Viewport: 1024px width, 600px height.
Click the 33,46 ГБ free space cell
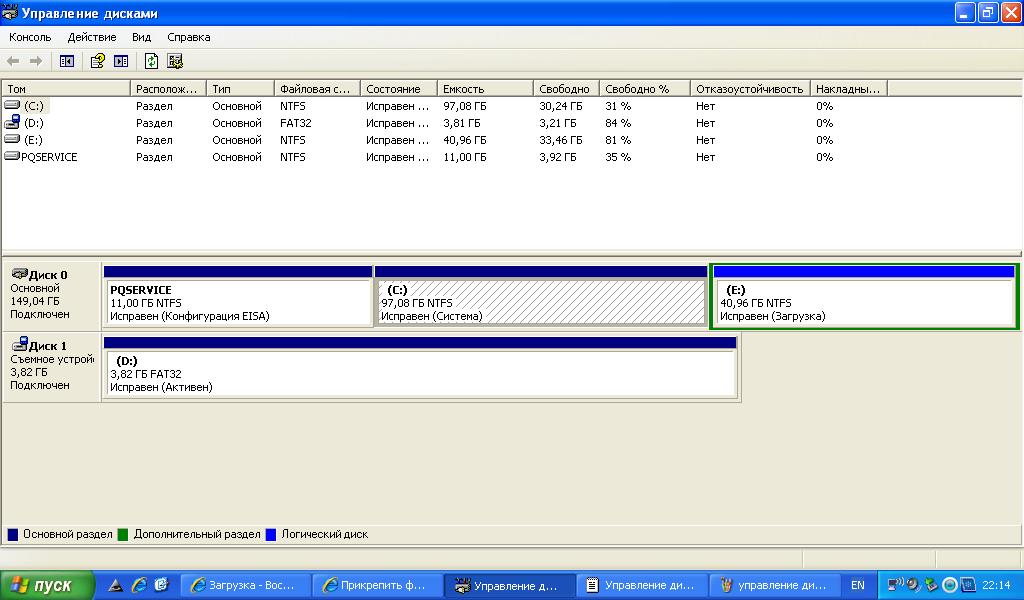[561, 140]
